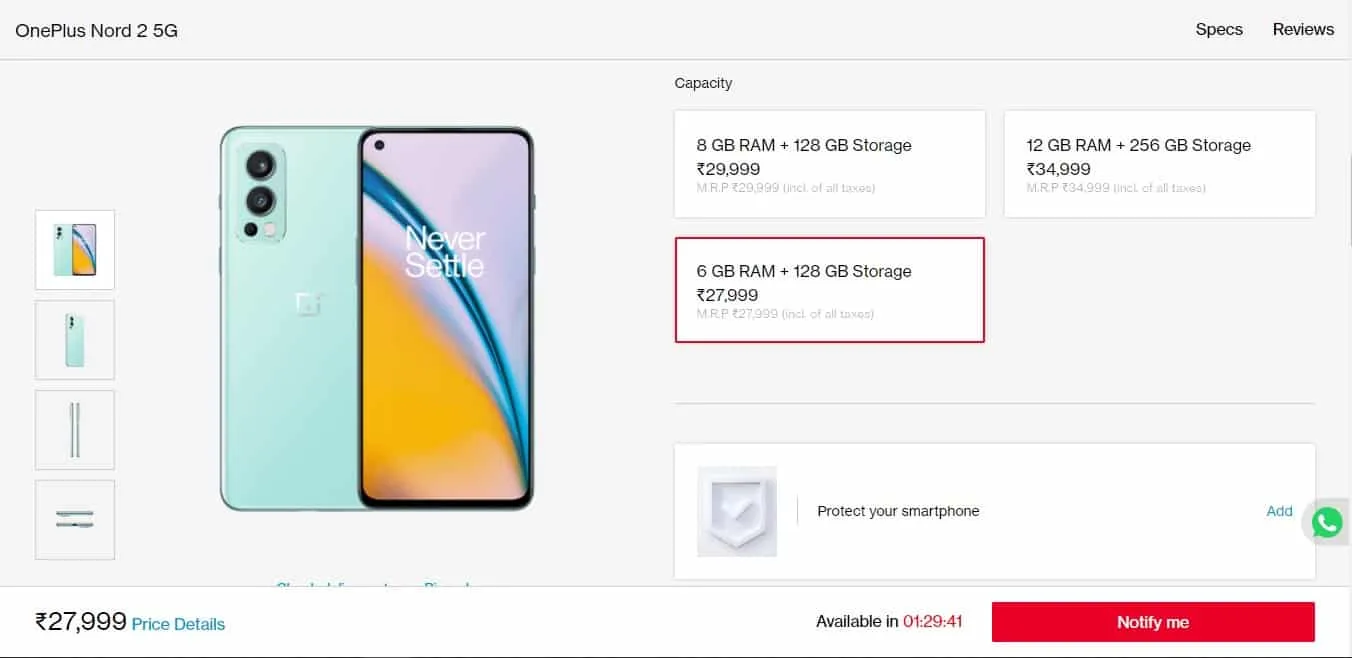Choose 12 GB RAM + 256 GB Storage
This screenshot has width=1352, height=658.
coord(1159,164)
